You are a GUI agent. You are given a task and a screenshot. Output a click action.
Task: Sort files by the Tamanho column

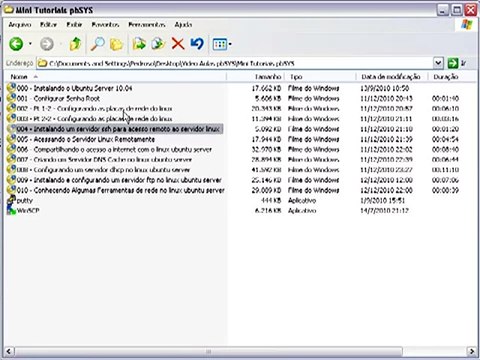click(256, 77)
